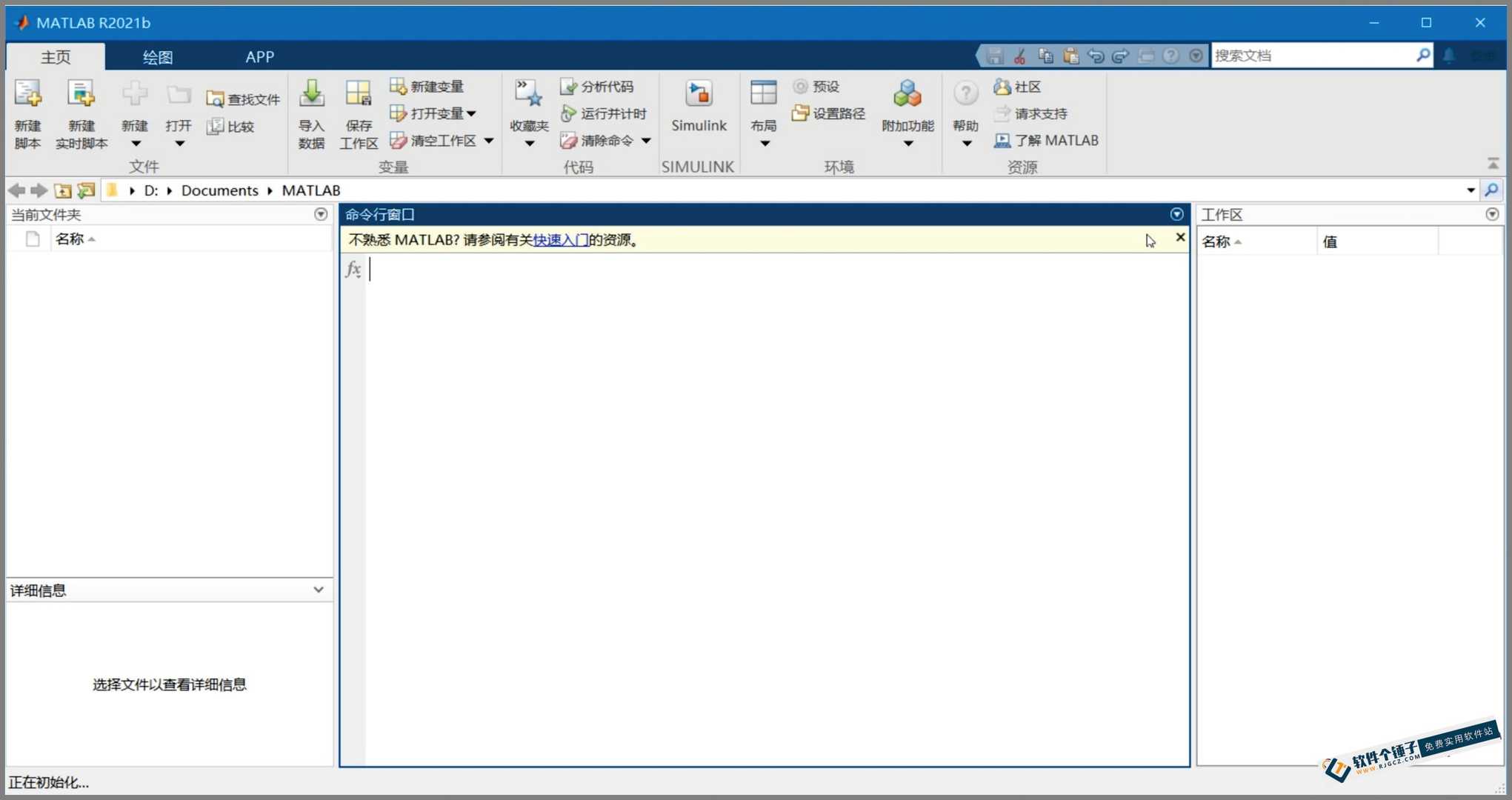Click the New Variable (新建变量) icon
Viewport: 1512px width, 800px height.
tap(398, 87)
